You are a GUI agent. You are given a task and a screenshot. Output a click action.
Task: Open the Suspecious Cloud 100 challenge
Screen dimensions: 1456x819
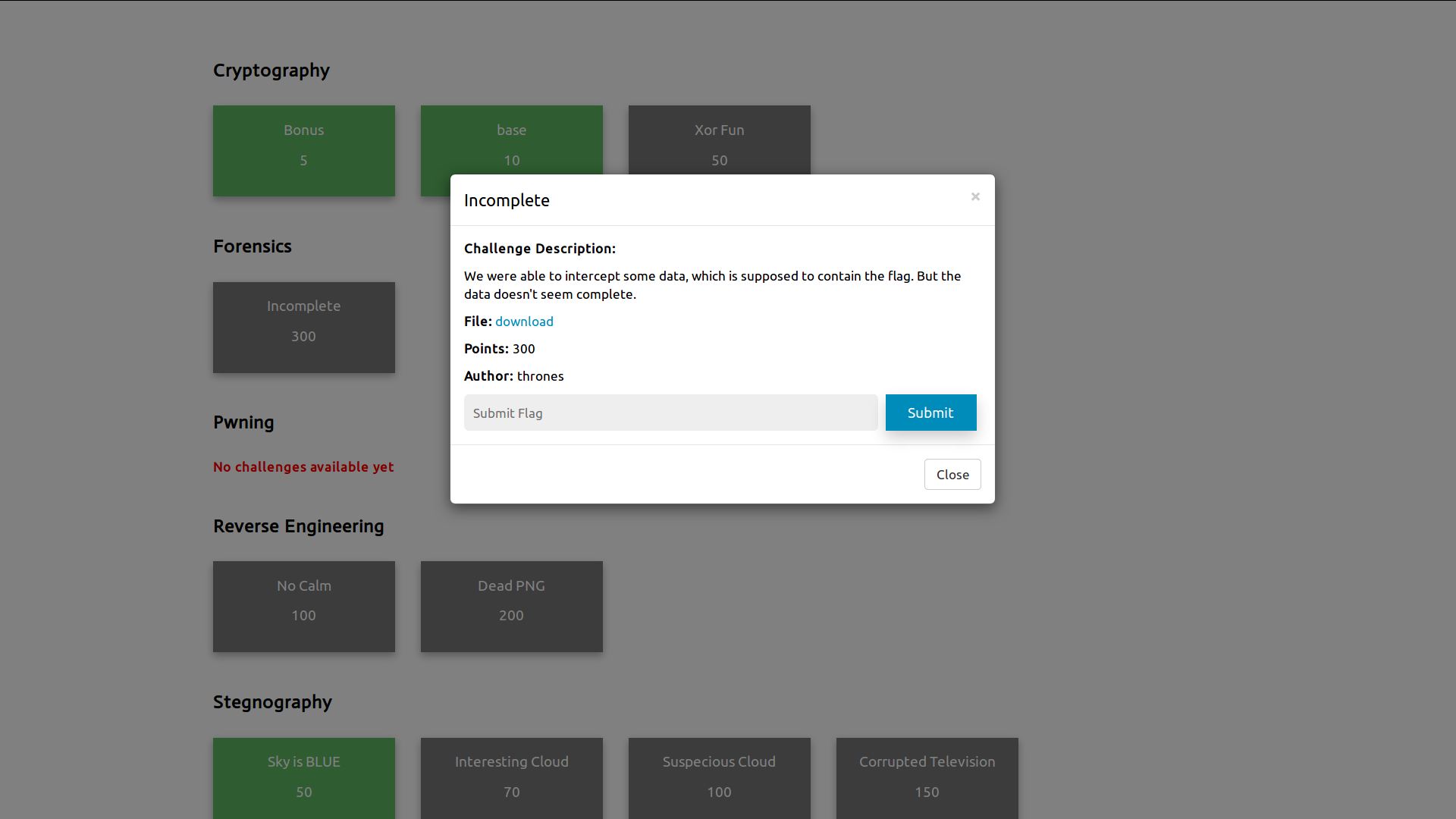click(719, 777)
